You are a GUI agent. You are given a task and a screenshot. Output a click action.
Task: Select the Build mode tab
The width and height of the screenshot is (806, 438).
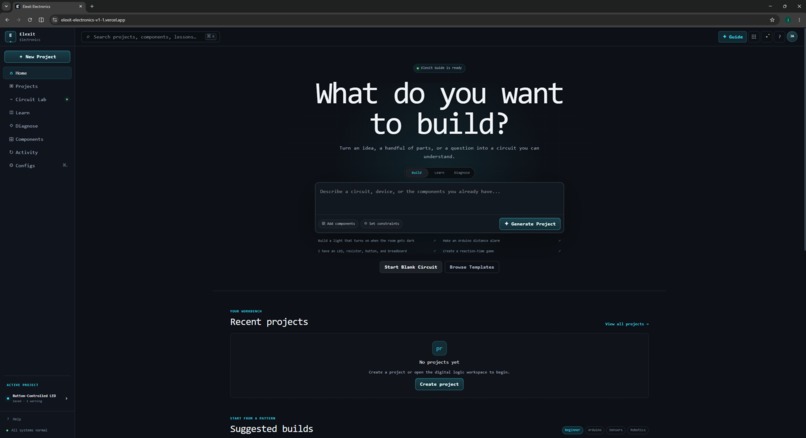[x=416, y=173]
